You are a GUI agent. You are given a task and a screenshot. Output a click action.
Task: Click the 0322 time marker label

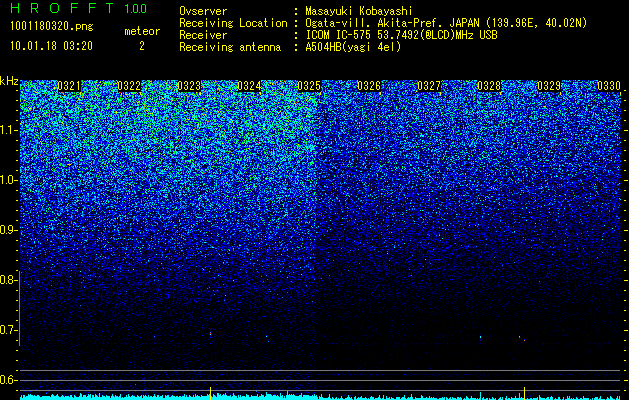(x=129, y=86)
